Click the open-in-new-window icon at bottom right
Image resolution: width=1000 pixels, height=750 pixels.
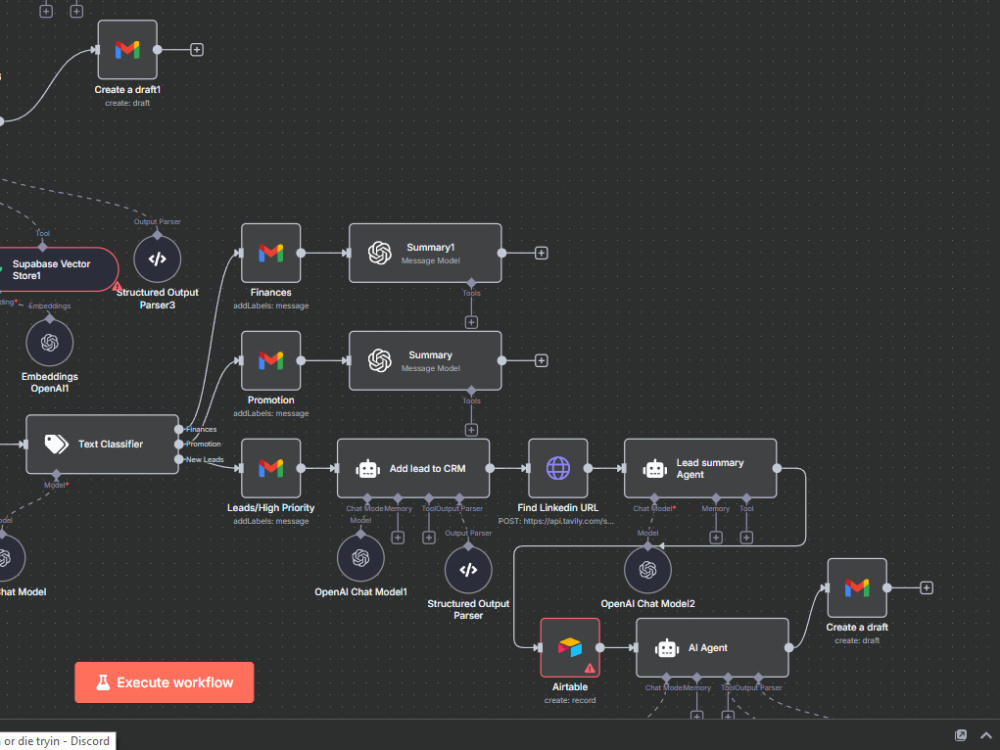(961, 735)
